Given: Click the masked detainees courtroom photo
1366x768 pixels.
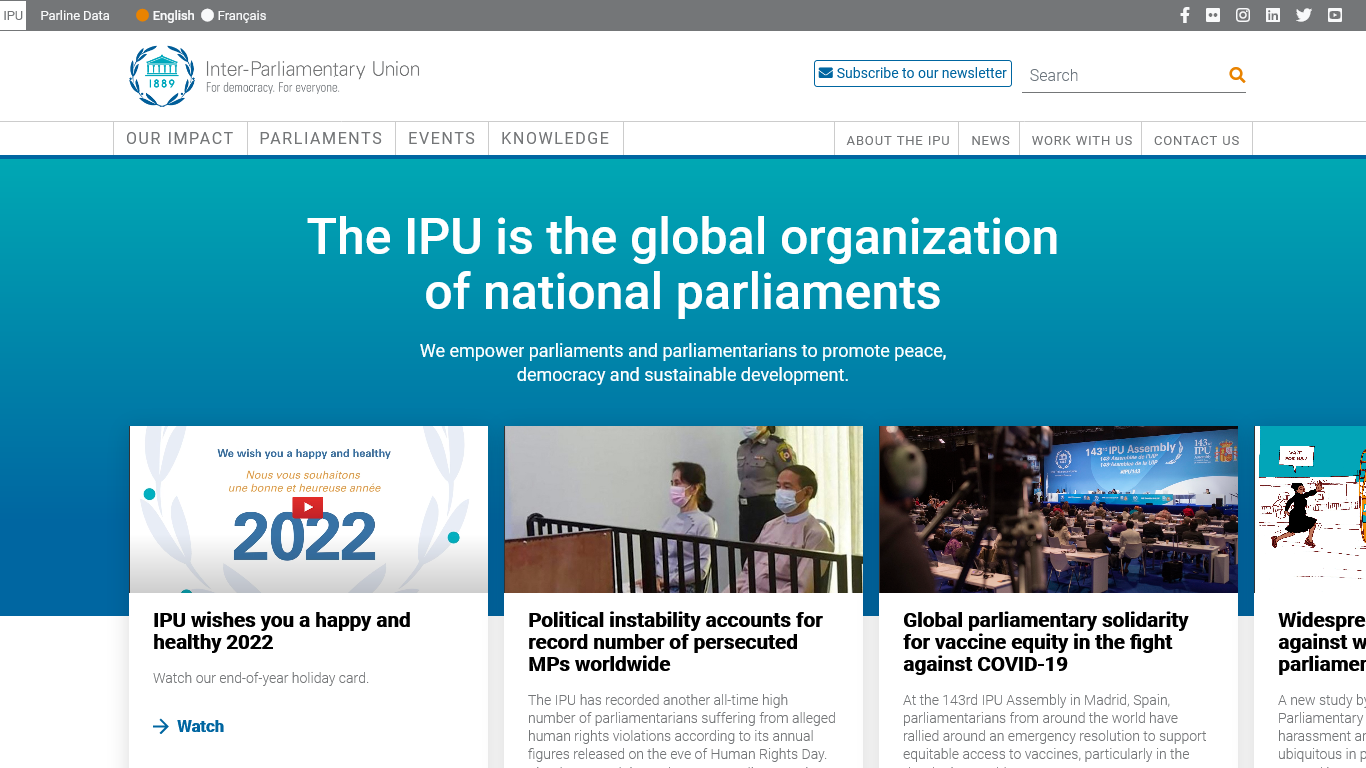Looking at the screenshot, I should (684, 510).
